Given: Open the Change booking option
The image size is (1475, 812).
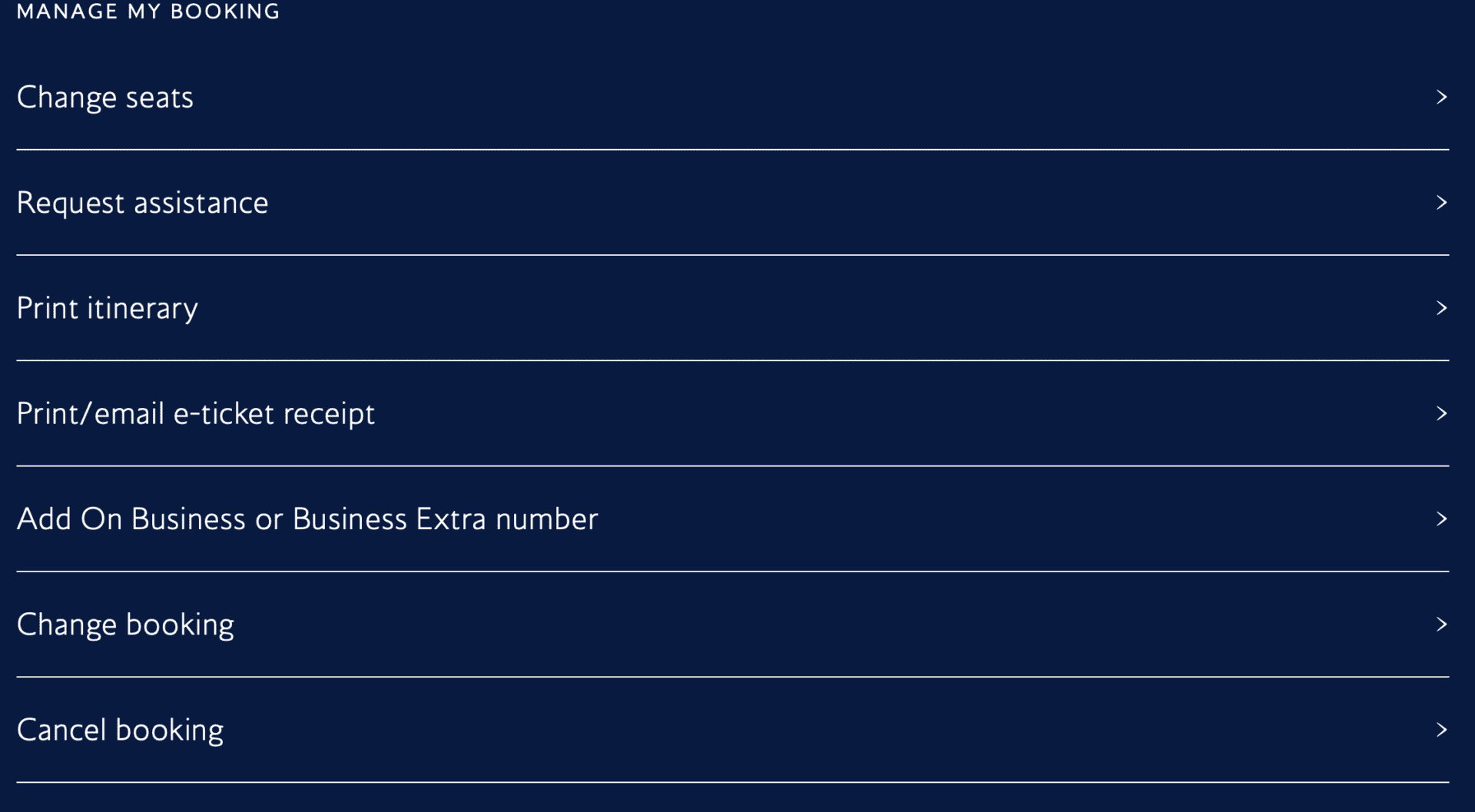Looking at the screenshot, I should 125,625.
